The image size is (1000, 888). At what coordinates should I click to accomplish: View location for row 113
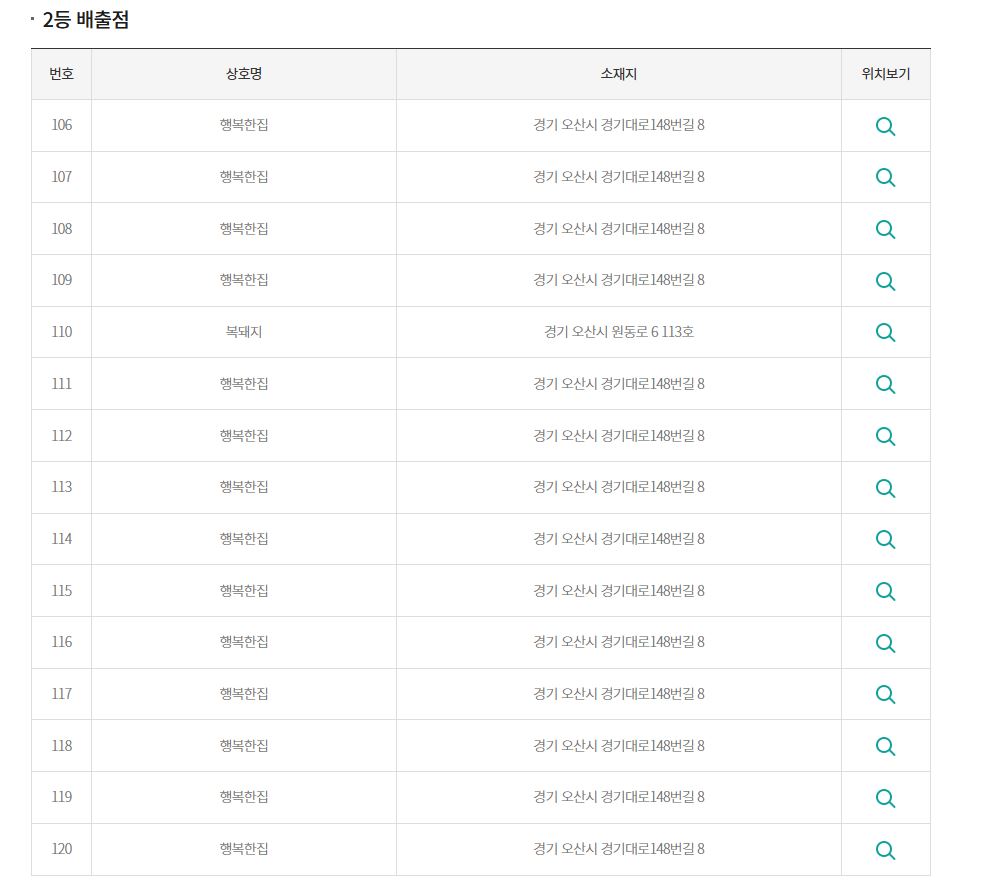tap(885, 488)
